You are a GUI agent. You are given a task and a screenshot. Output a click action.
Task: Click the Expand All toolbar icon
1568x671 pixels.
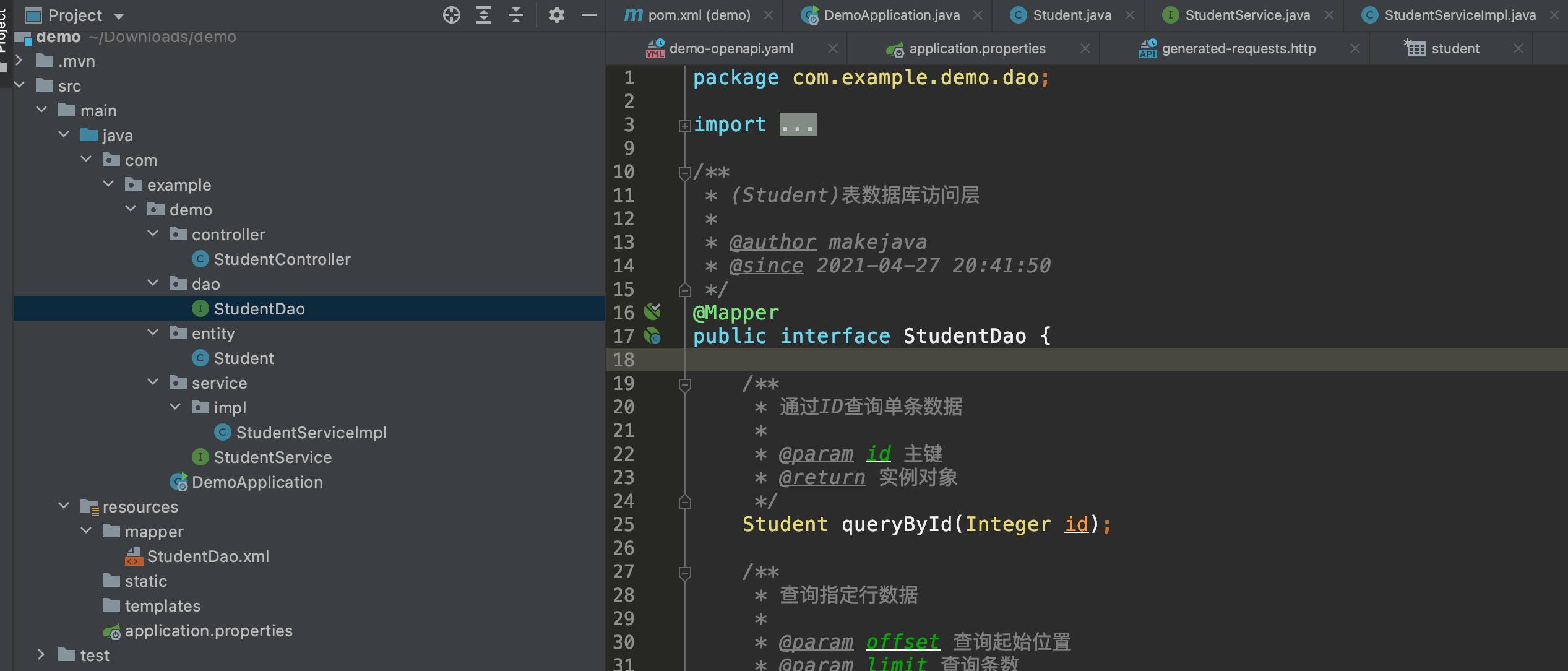[x=484, y=15]
